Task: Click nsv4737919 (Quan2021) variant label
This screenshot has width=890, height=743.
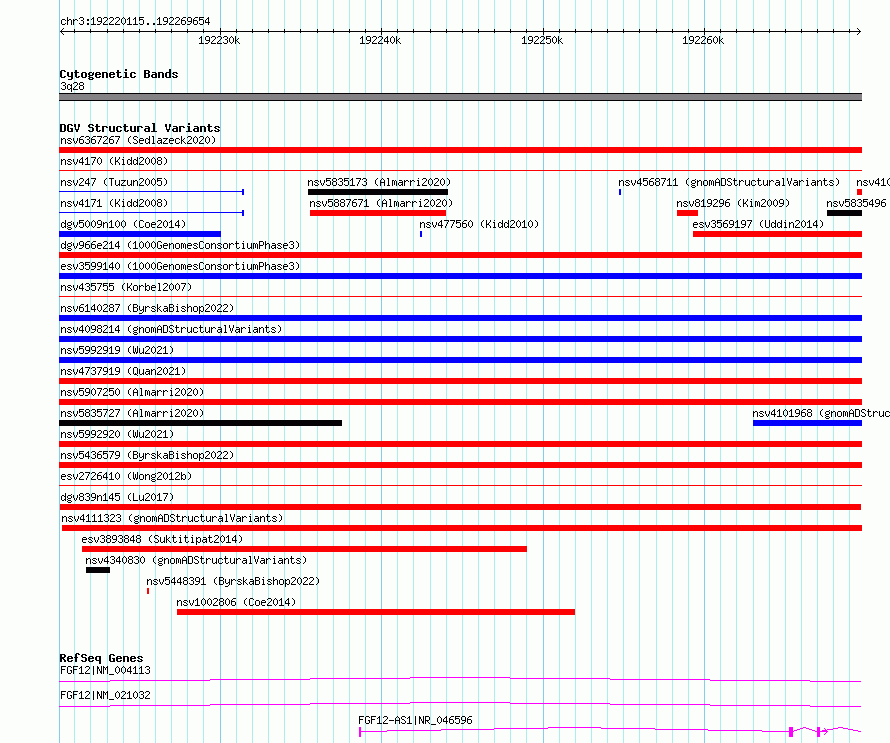Action: [x=123, y=371]
